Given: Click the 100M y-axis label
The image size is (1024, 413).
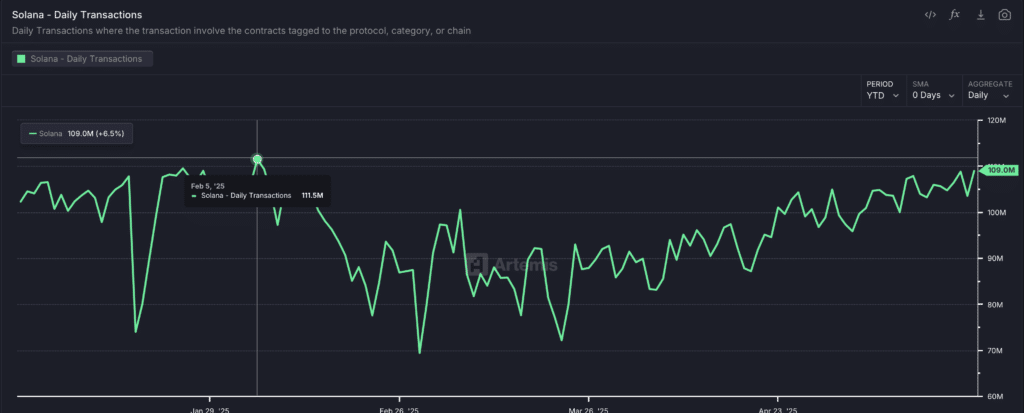Looking at the screenshot, I should [x=997, y=212].
